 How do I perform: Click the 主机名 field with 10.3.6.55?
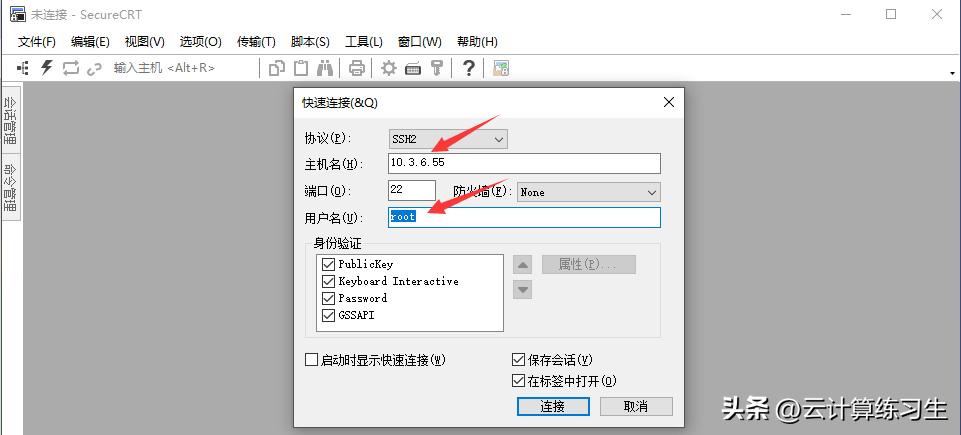[x=524, y=163]
